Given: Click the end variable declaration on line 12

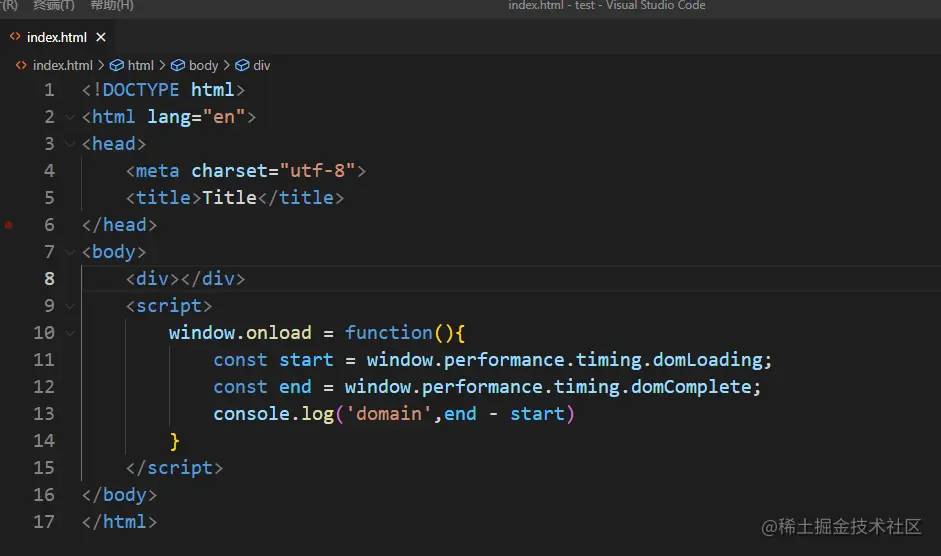Looking at the screenshot, I should click(x=295, y=387).
